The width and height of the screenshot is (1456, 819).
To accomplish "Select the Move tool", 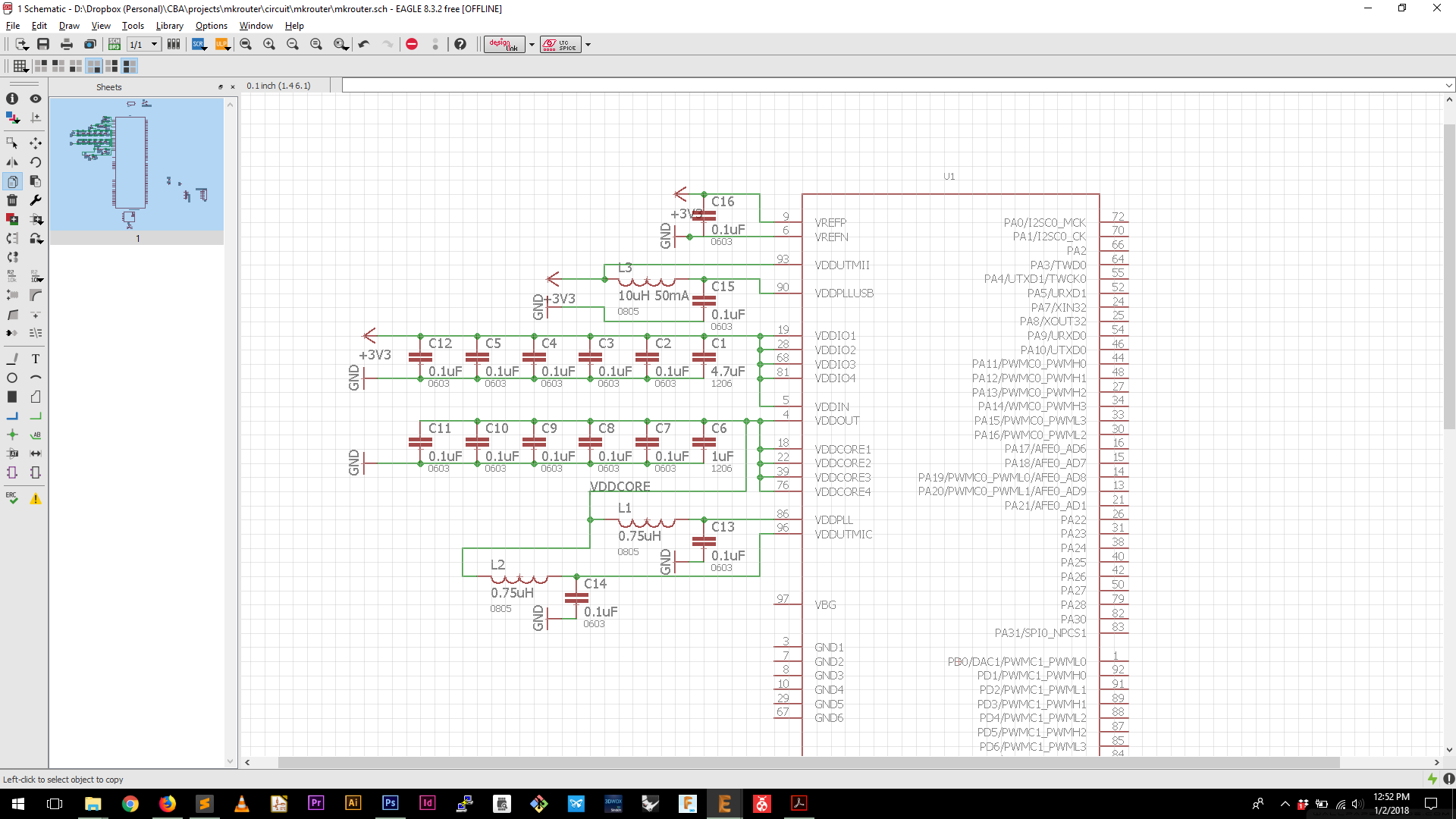I will [36, 143].
